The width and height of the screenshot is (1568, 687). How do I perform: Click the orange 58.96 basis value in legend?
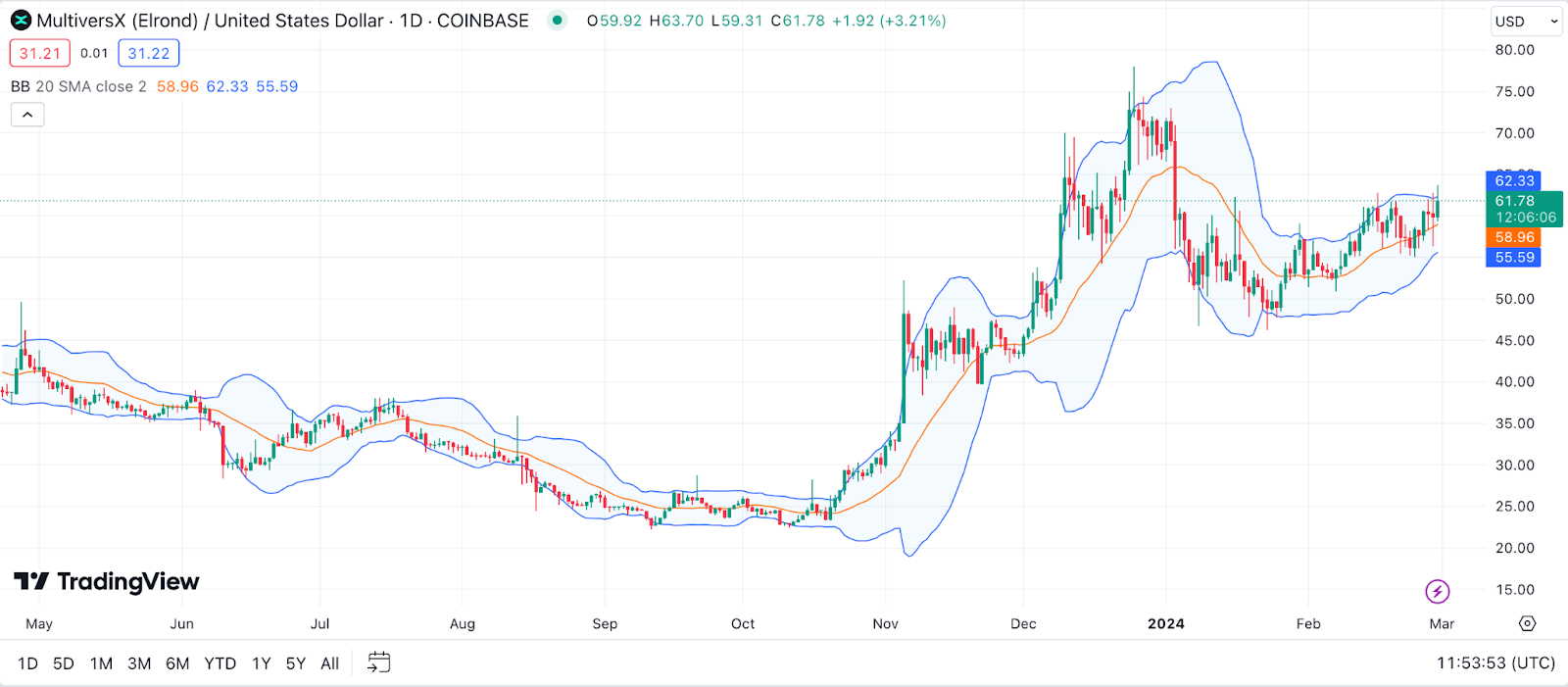[x=177, y=87]
